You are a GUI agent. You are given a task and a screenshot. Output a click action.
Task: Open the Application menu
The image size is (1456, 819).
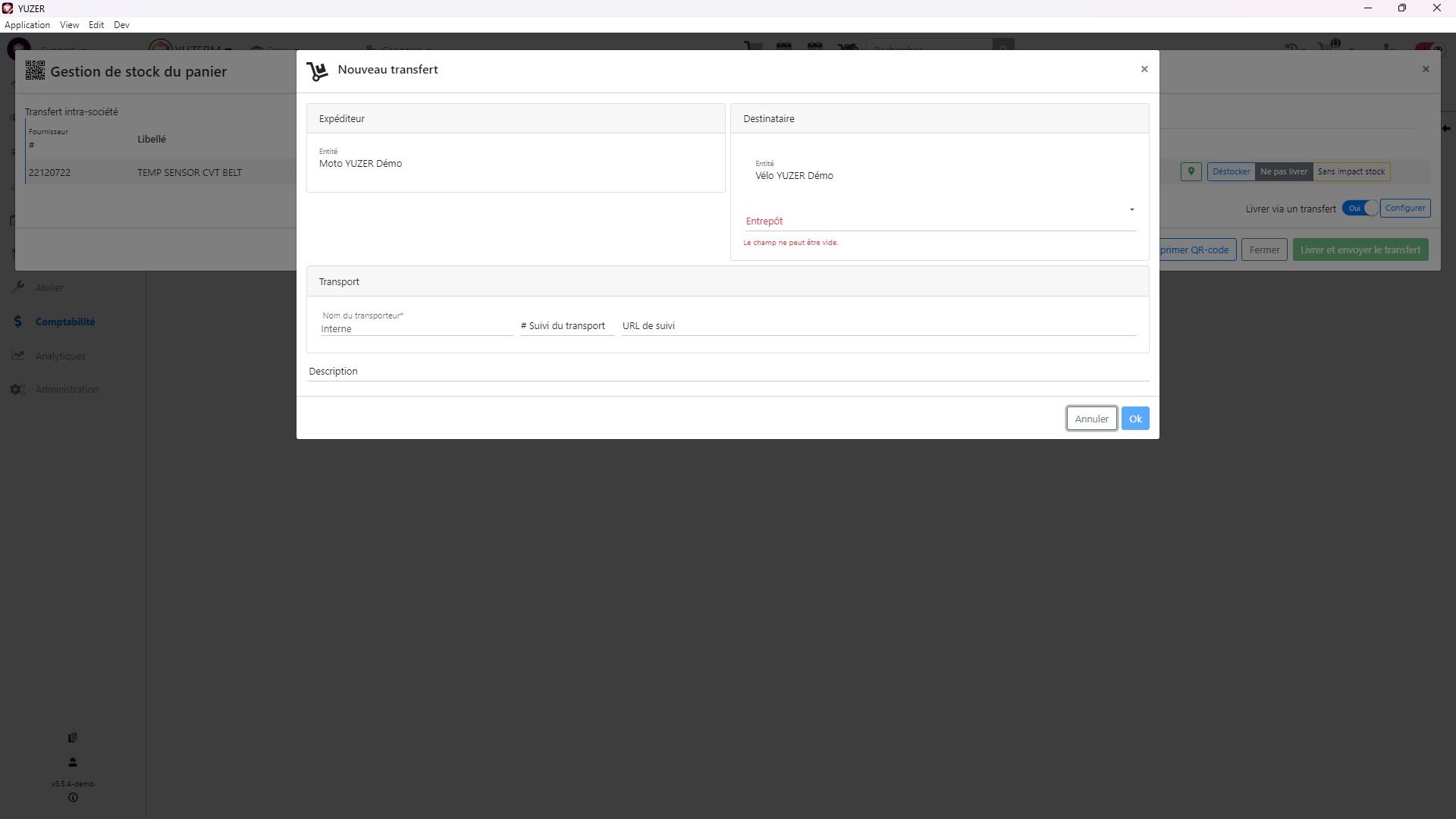pyautogui.click(x=27, y=25)
